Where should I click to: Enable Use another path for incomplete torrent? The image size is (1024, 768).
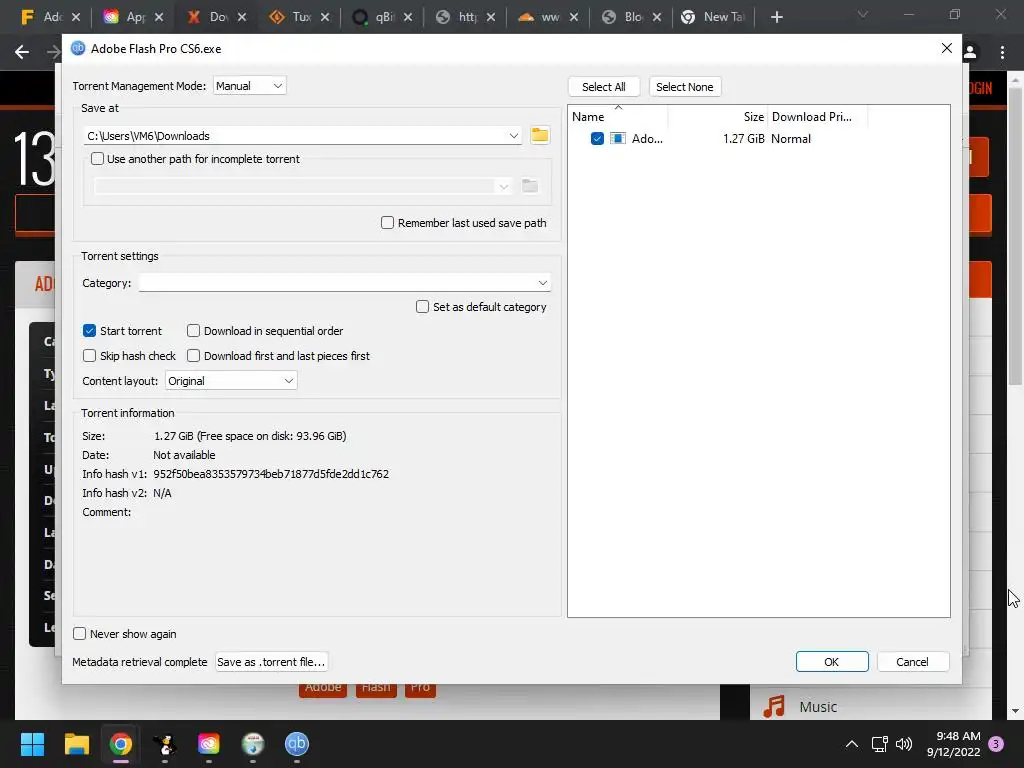pos(97,159)
